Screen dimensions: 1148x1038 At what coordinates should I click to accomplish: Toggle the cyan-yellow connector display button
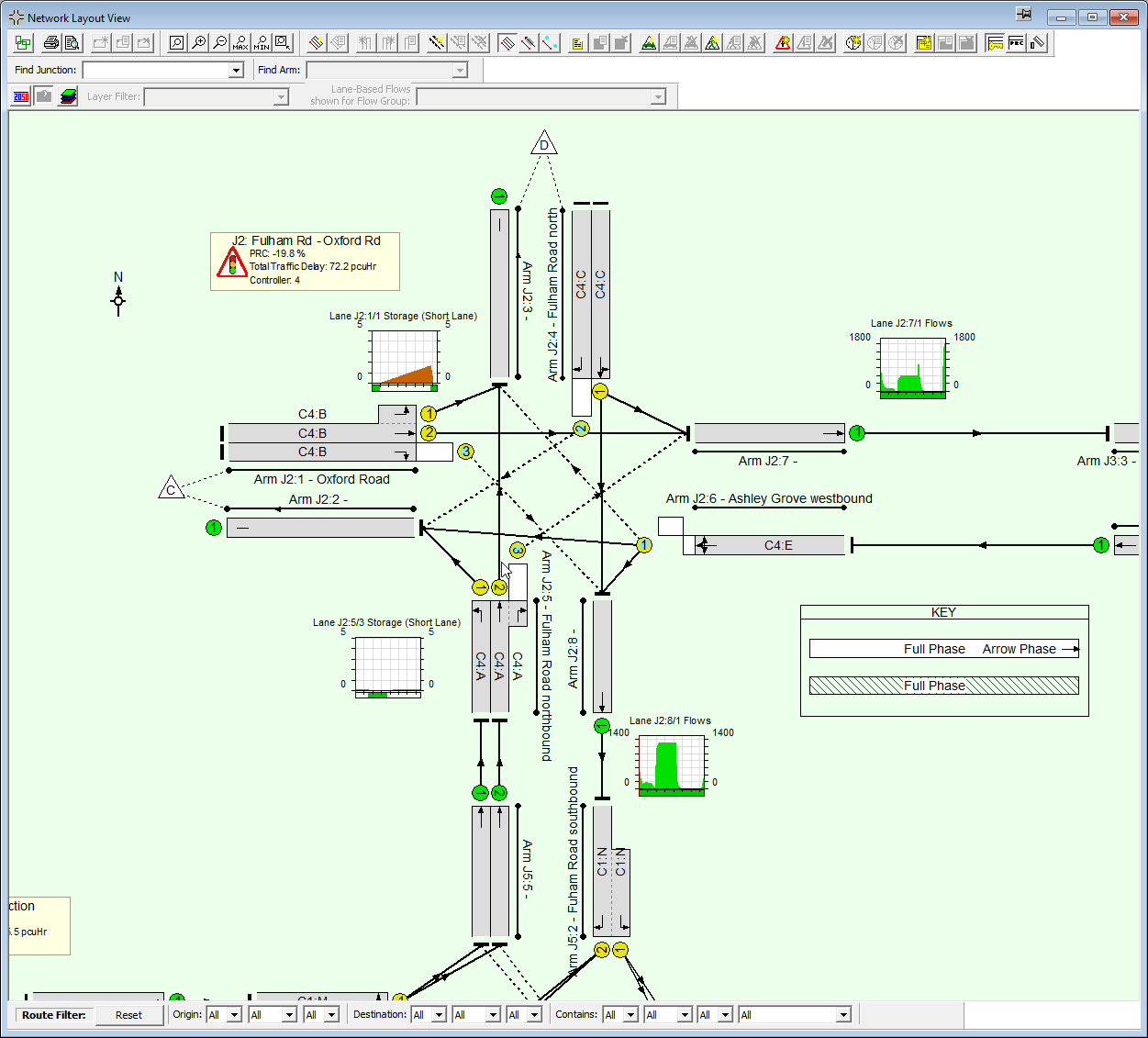click(550, 42)
